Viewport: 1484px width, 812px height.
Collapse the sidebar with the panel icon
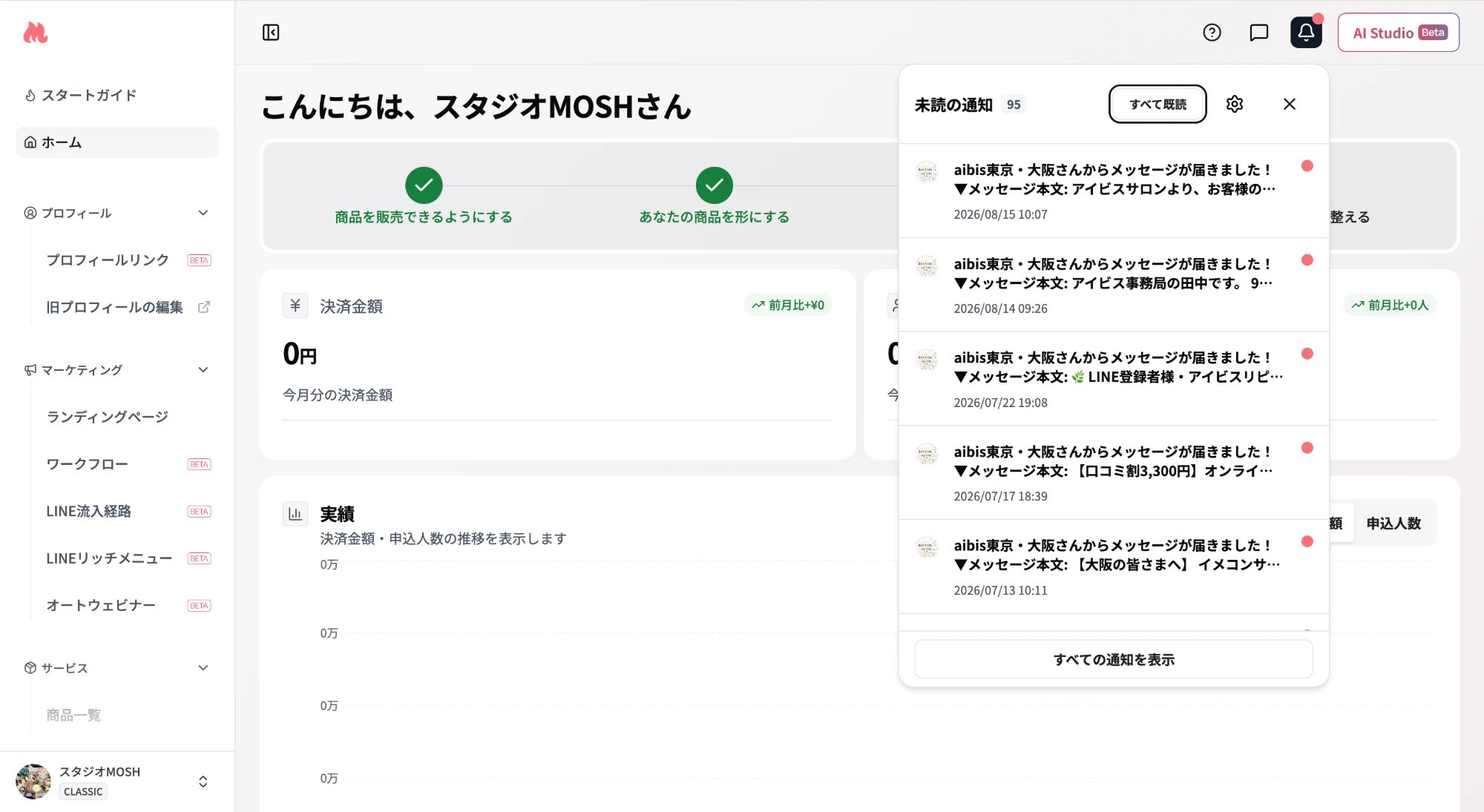coord(271,33)
